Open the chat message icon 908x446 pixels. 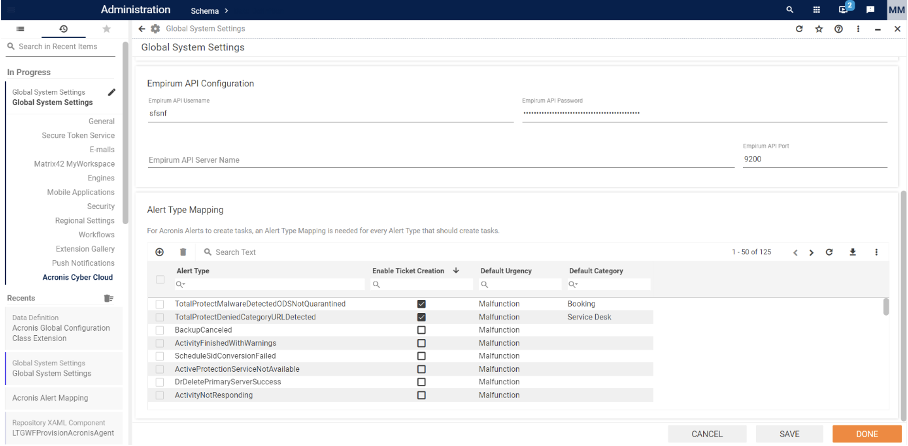pos(870,10)
